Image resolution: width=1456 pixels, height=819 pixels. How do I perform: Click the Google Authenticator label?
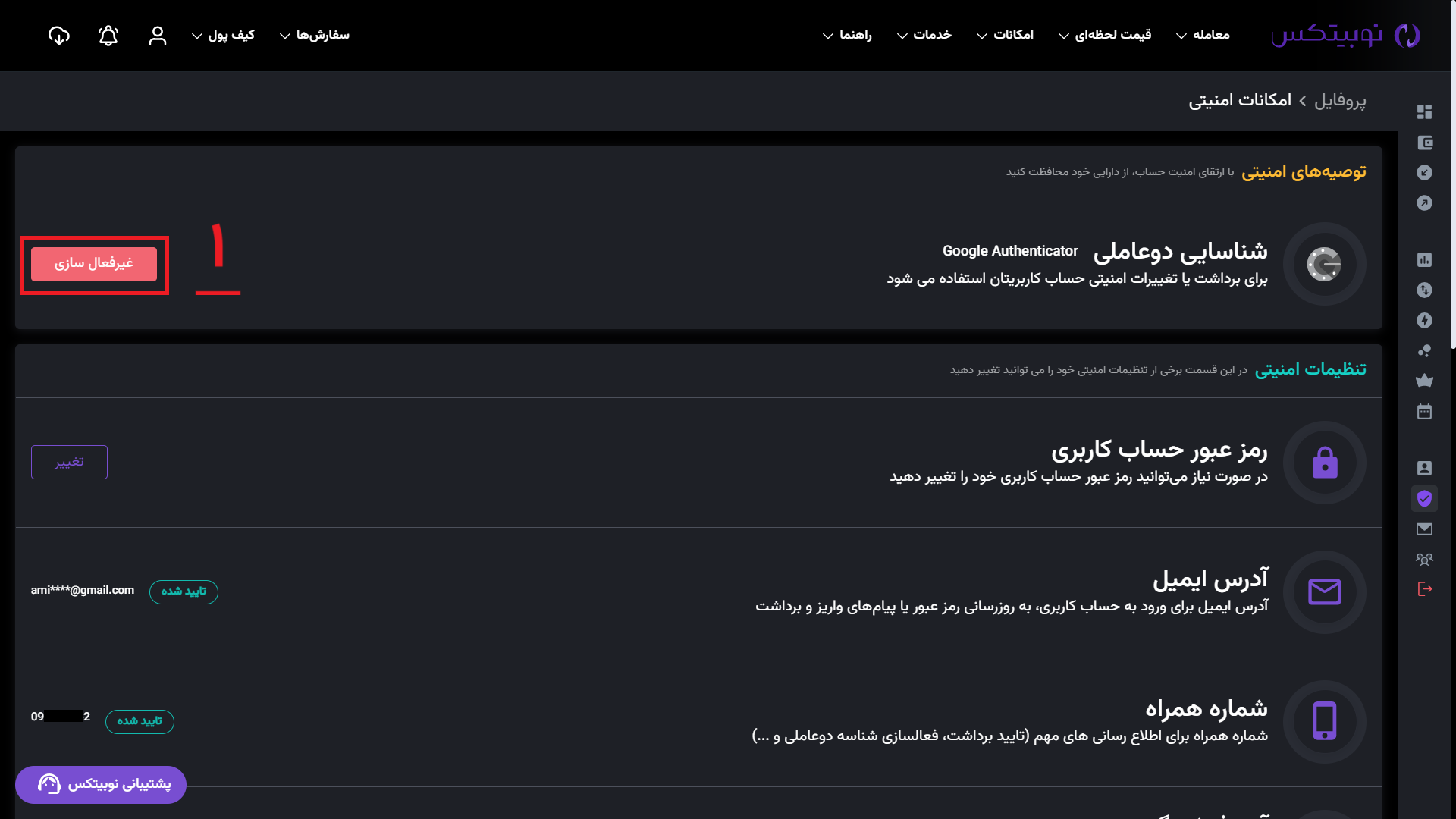pos(1010,251)
